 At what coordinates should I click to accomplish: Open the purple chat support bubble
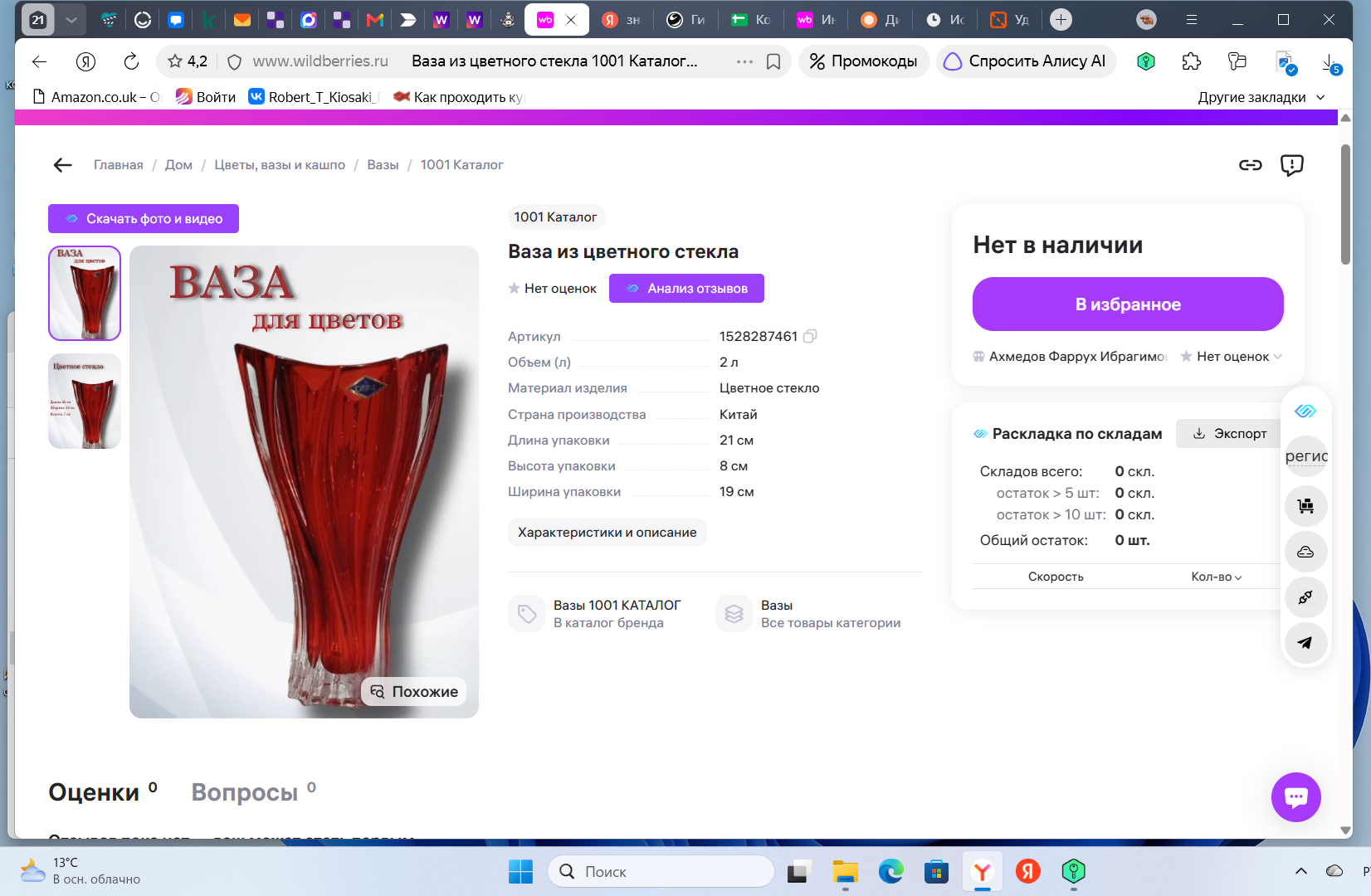(x=1295, y=797)
